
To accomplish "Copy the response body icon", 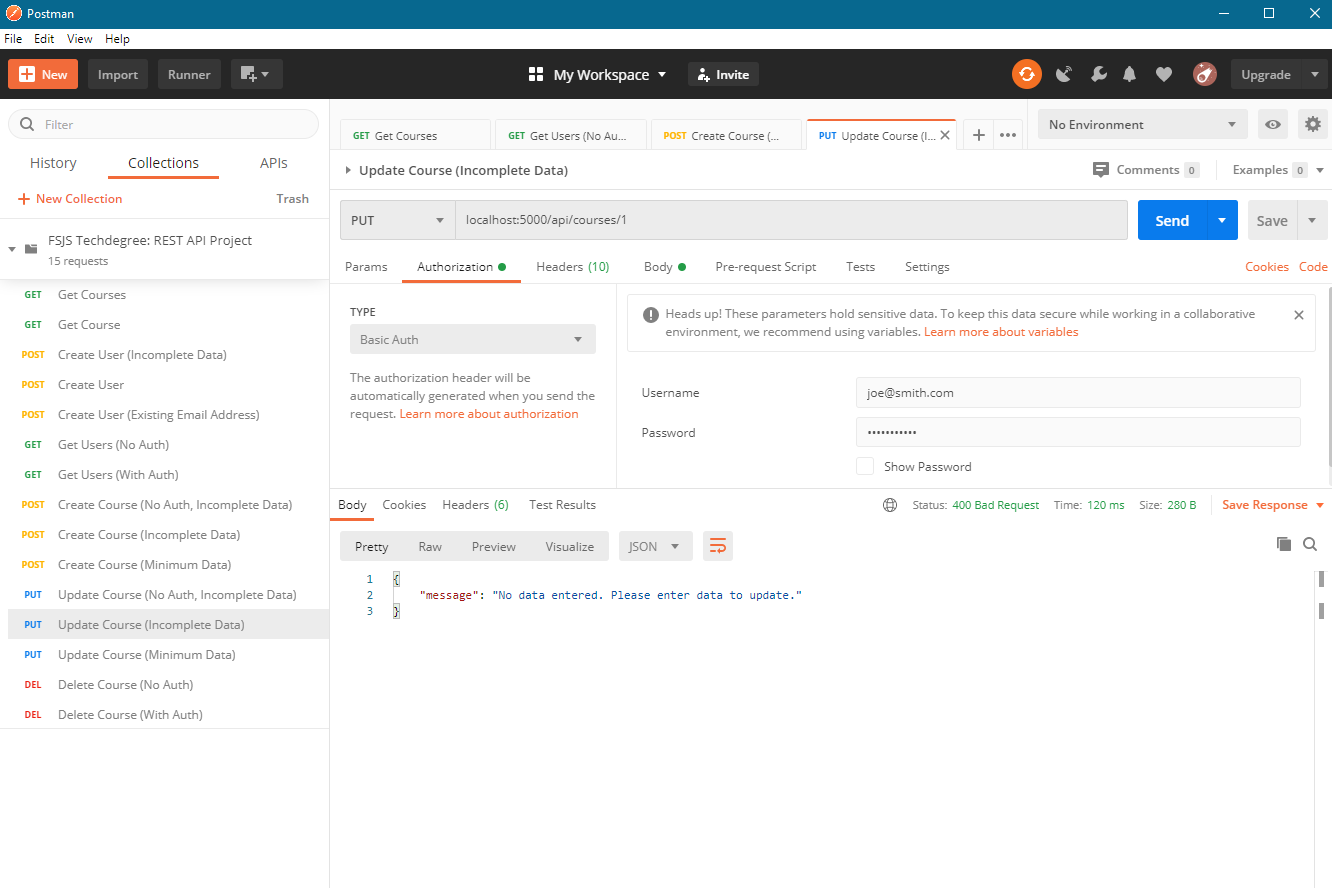I will 1284,544.
